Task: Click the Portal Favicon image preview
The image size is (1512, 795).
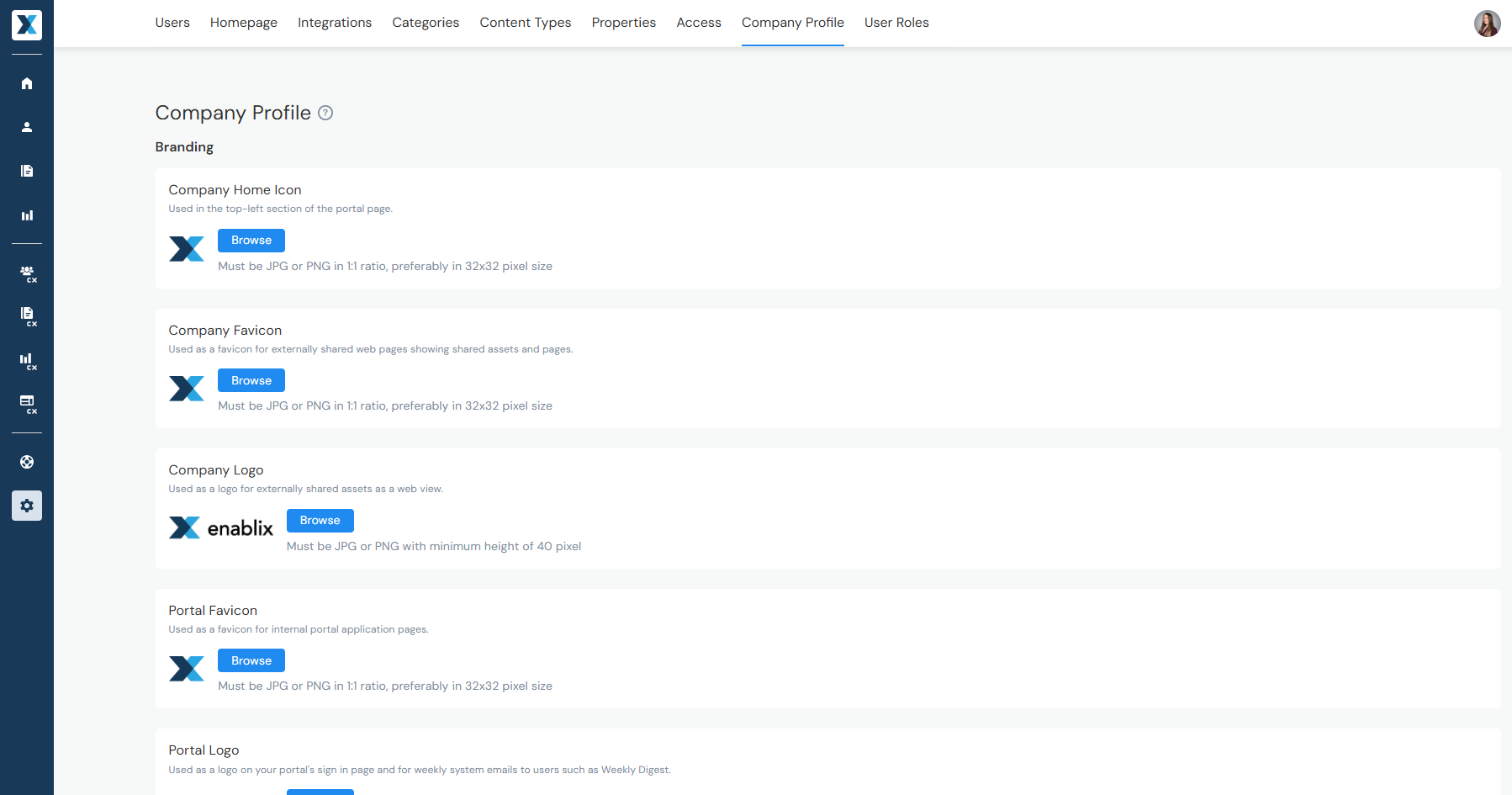Action: (187, 669)
